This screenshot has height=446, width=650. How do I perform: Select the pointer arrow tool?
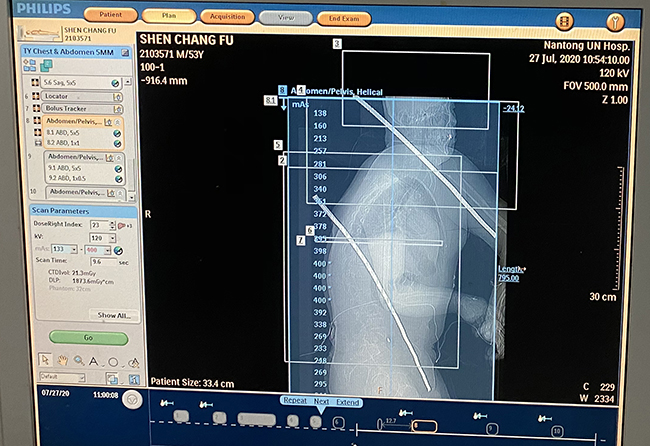click(46, 361)
